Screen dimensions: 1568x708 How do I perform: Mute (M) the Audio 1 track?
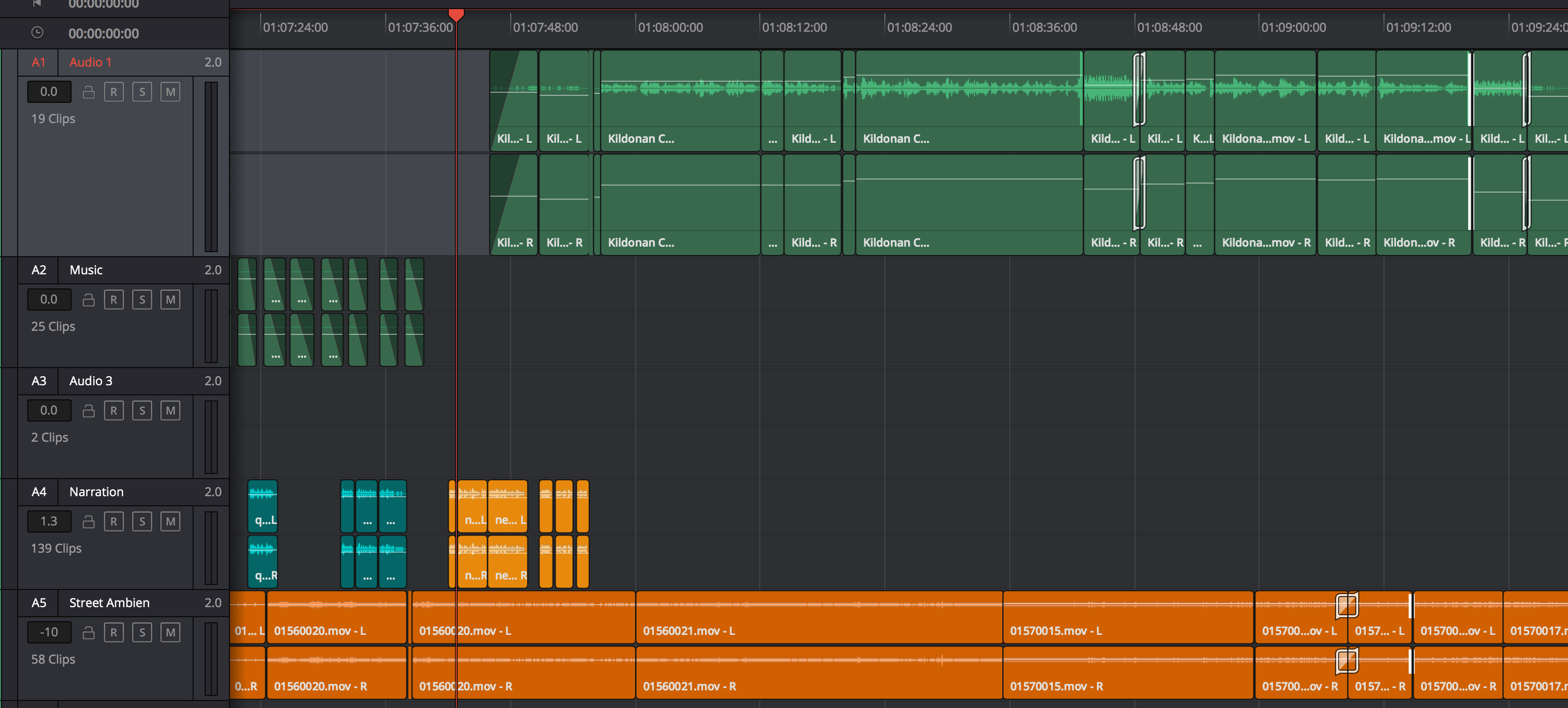(x=170, y=92)
